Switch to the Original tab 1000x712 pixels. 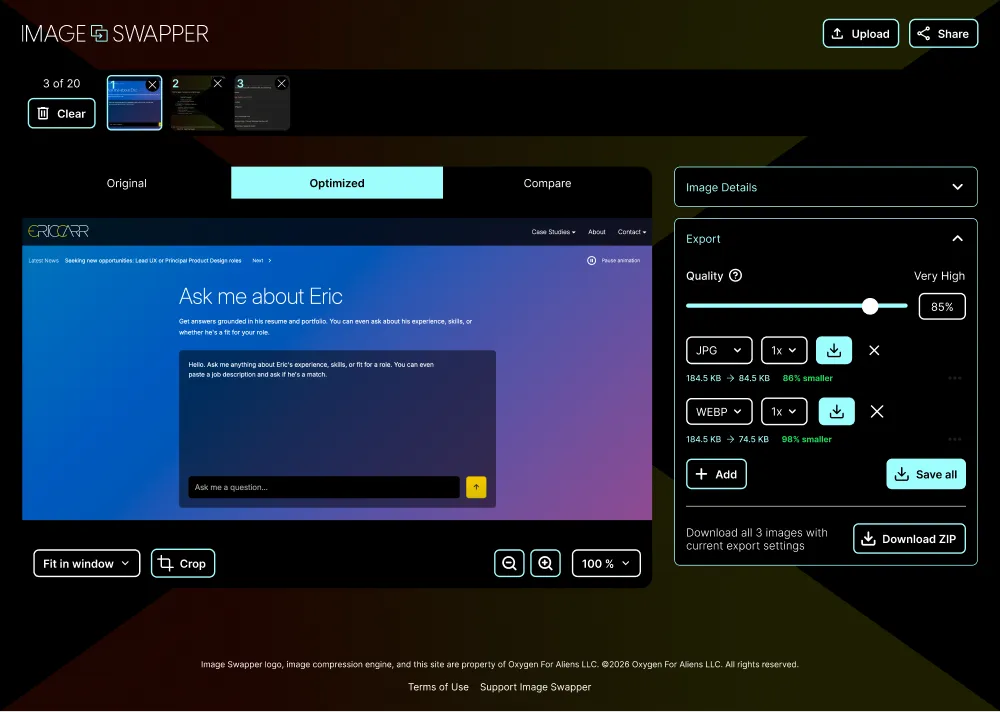click(x=126, y=183)
